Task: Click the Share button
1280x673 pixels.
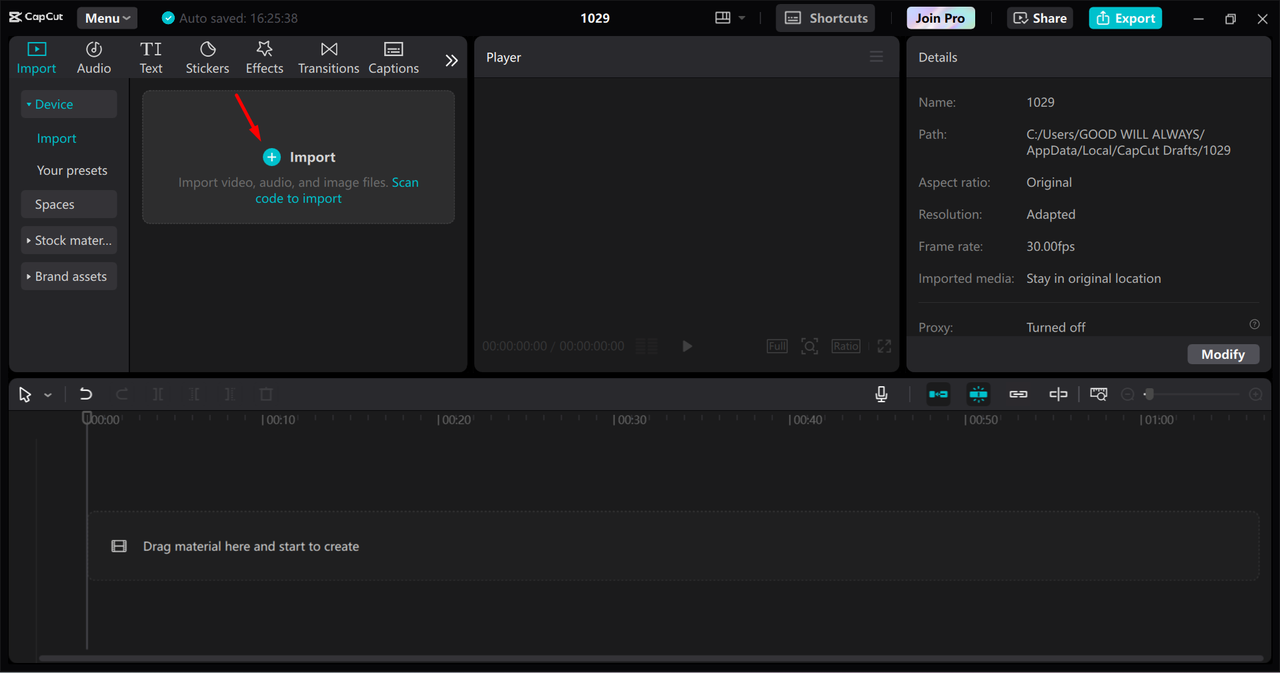Action: click(x=1040, y=18)
